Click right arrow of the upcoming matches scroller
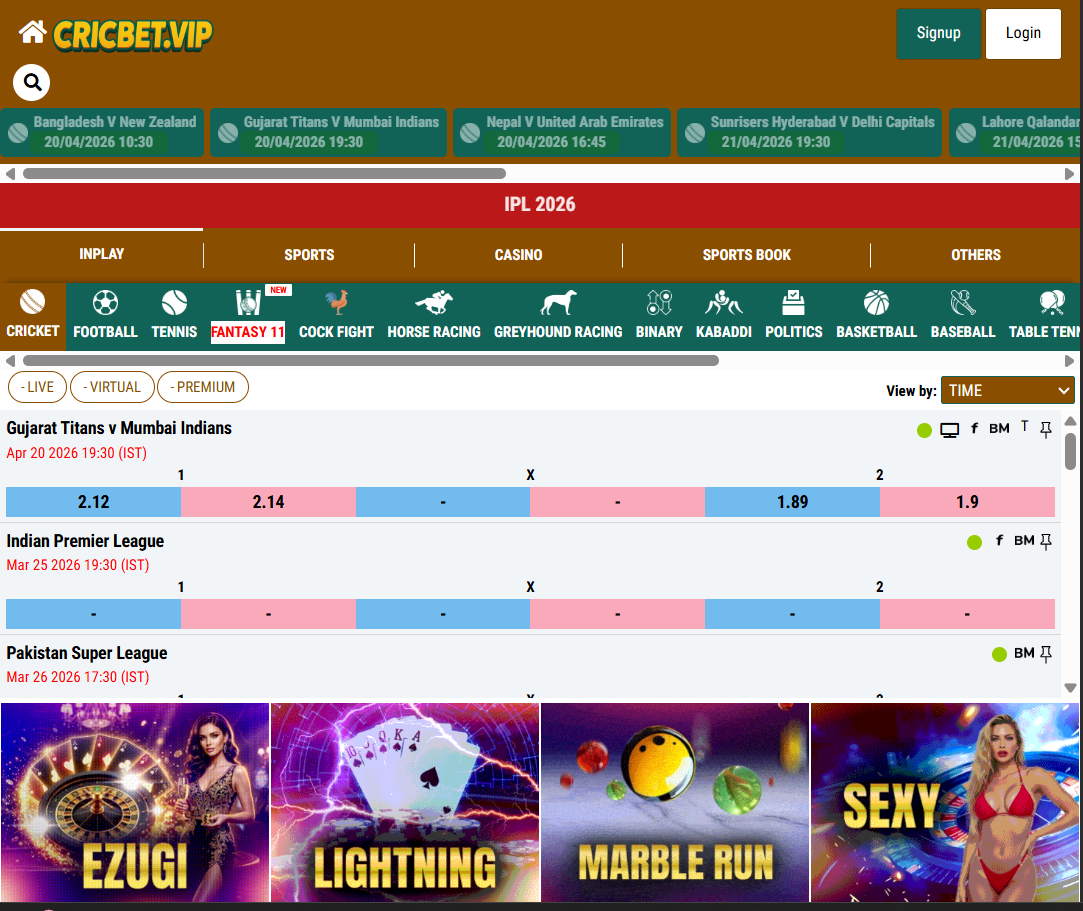Image resolution: width=1083 pixels, height=911 pixels. (1069, 174)
